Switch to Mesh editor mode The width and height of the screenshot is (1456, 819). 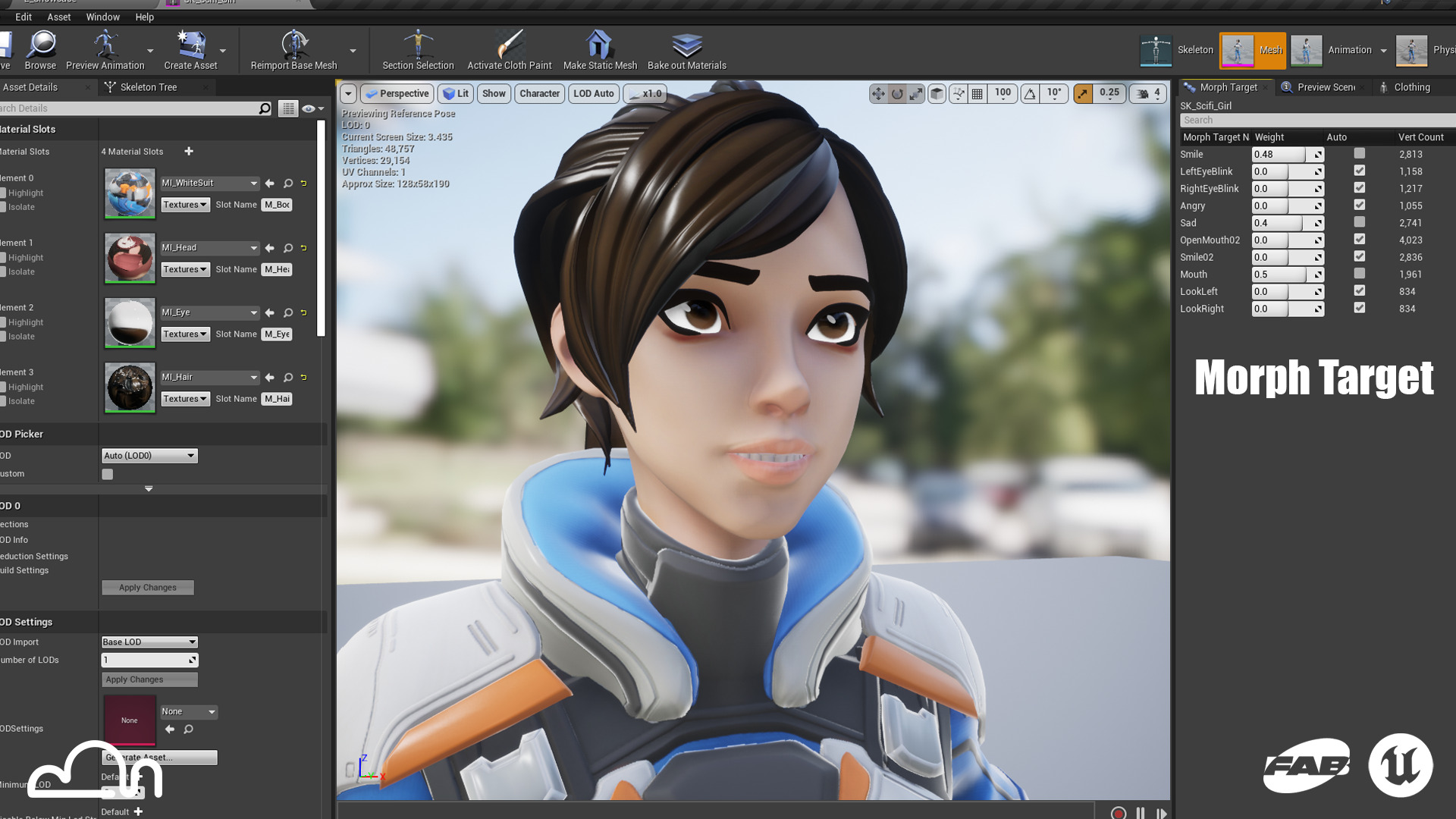[1253, 51]
